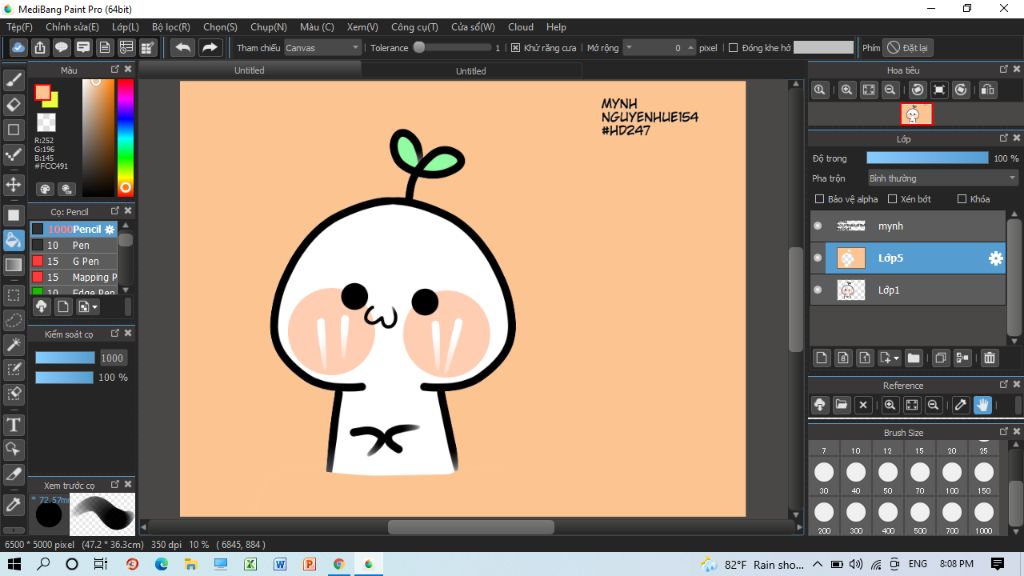Hide the mynh layer
Viewport: 1024px width, 576px height.
point(818,226)
